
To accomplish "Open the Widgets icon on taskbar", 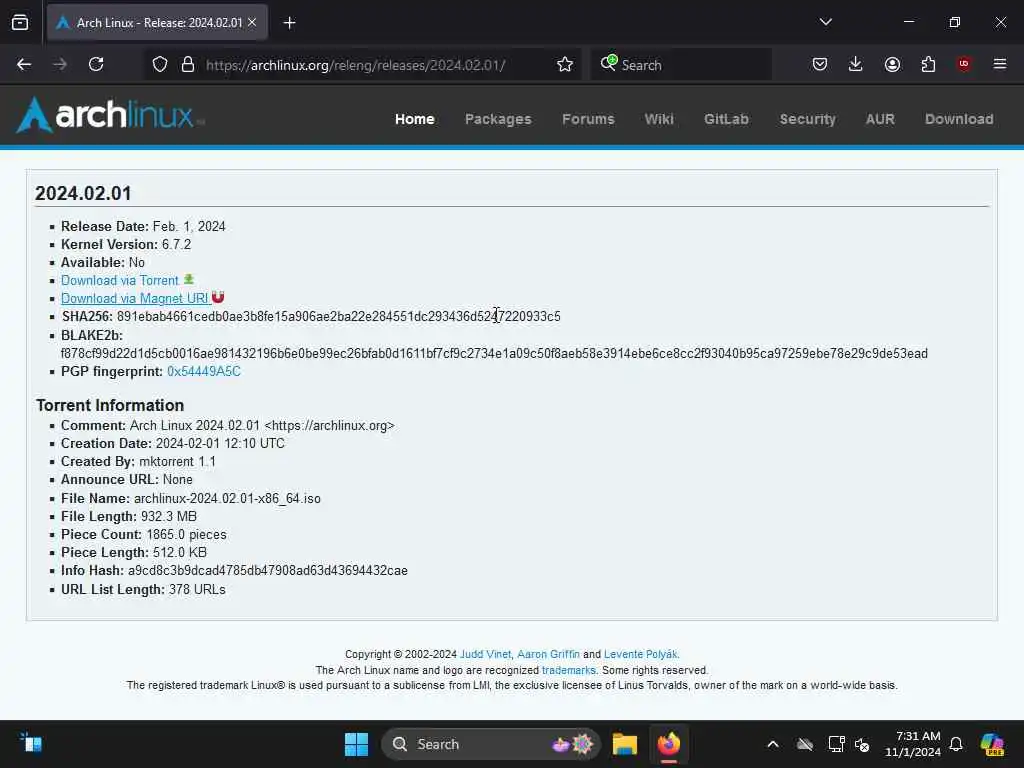I will (31, 743).
